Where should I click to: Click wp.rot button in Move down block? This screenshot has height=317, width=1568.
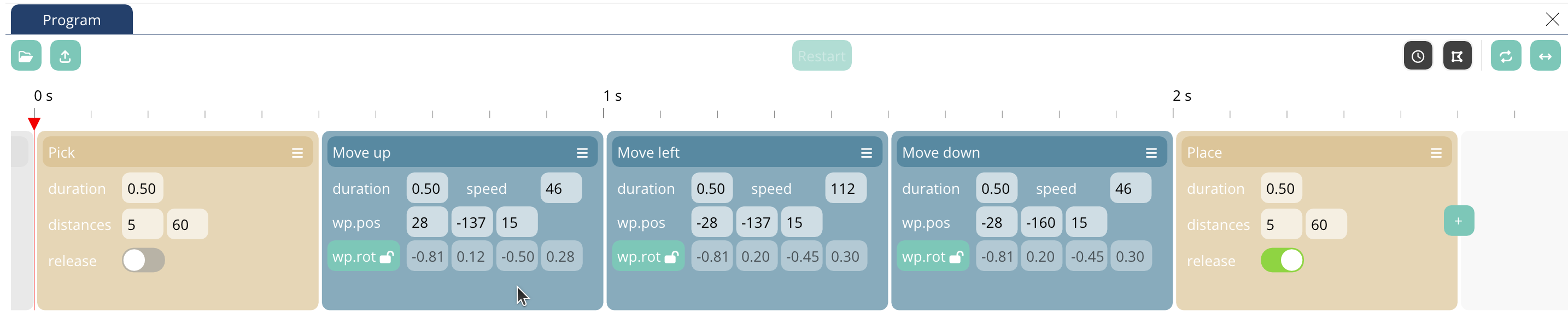[x=933, y=257]
